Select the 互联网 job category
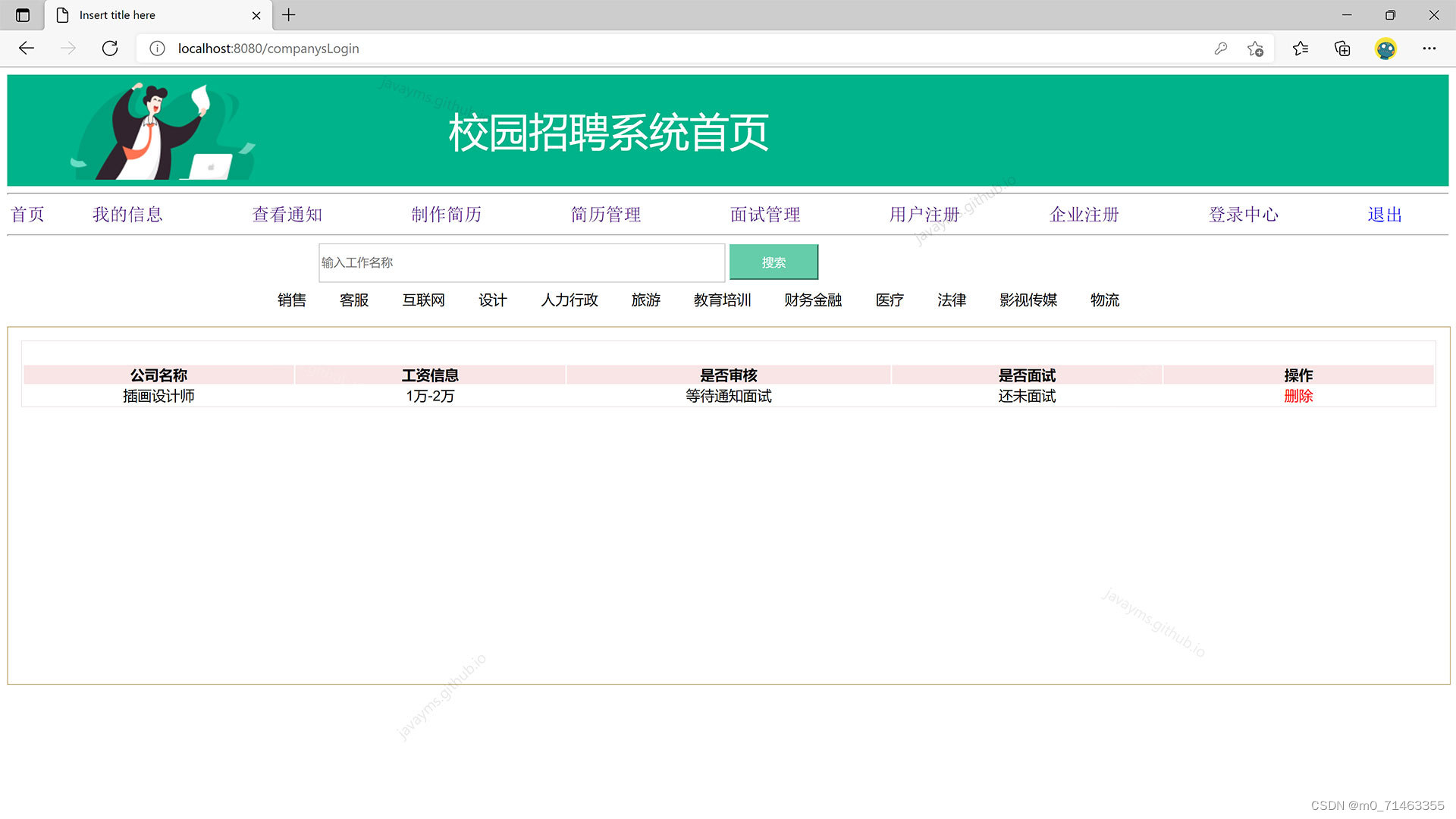The width and height of the screenshot is (1456, 819). tap(423, 300)
